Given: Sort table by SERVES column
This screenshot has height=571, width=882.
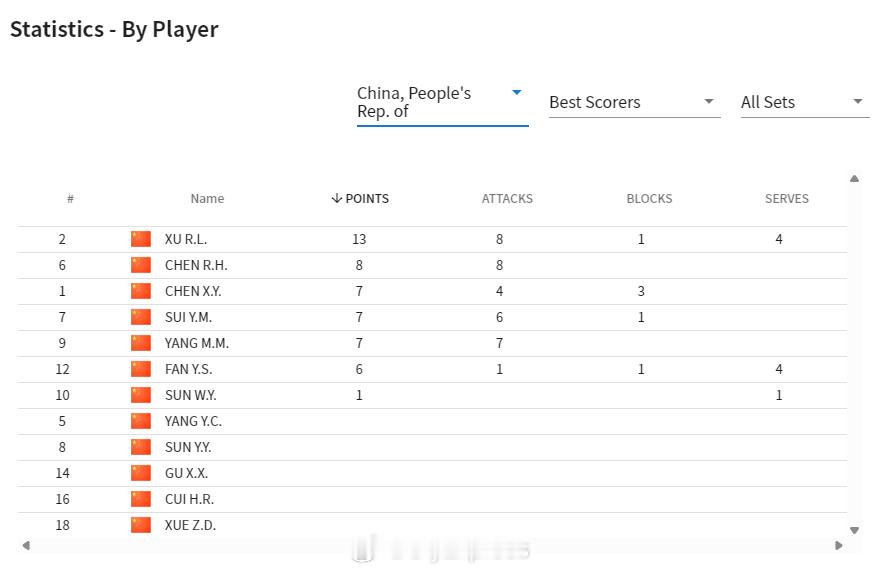Looking at the screenshot, I should 786,198.
